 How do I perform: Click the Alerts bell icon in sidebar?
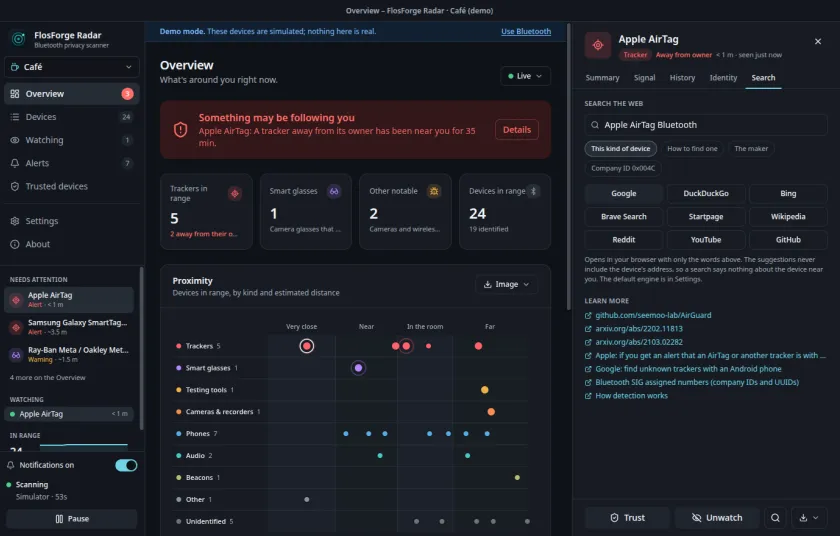pyautogui.click(x=15, y=163)
